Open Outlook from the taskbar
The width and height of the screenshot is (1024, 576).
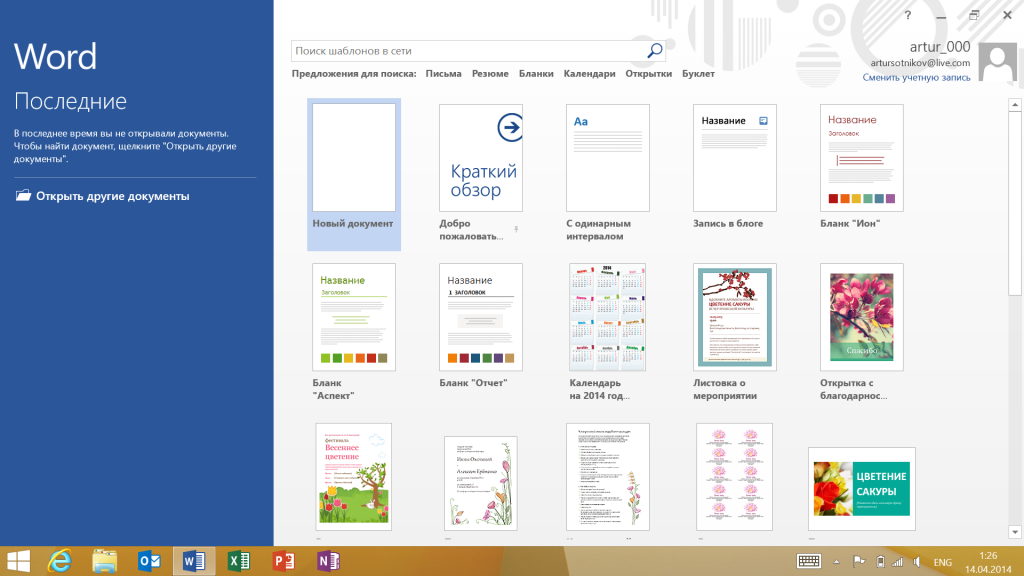[x=149, y=561]
